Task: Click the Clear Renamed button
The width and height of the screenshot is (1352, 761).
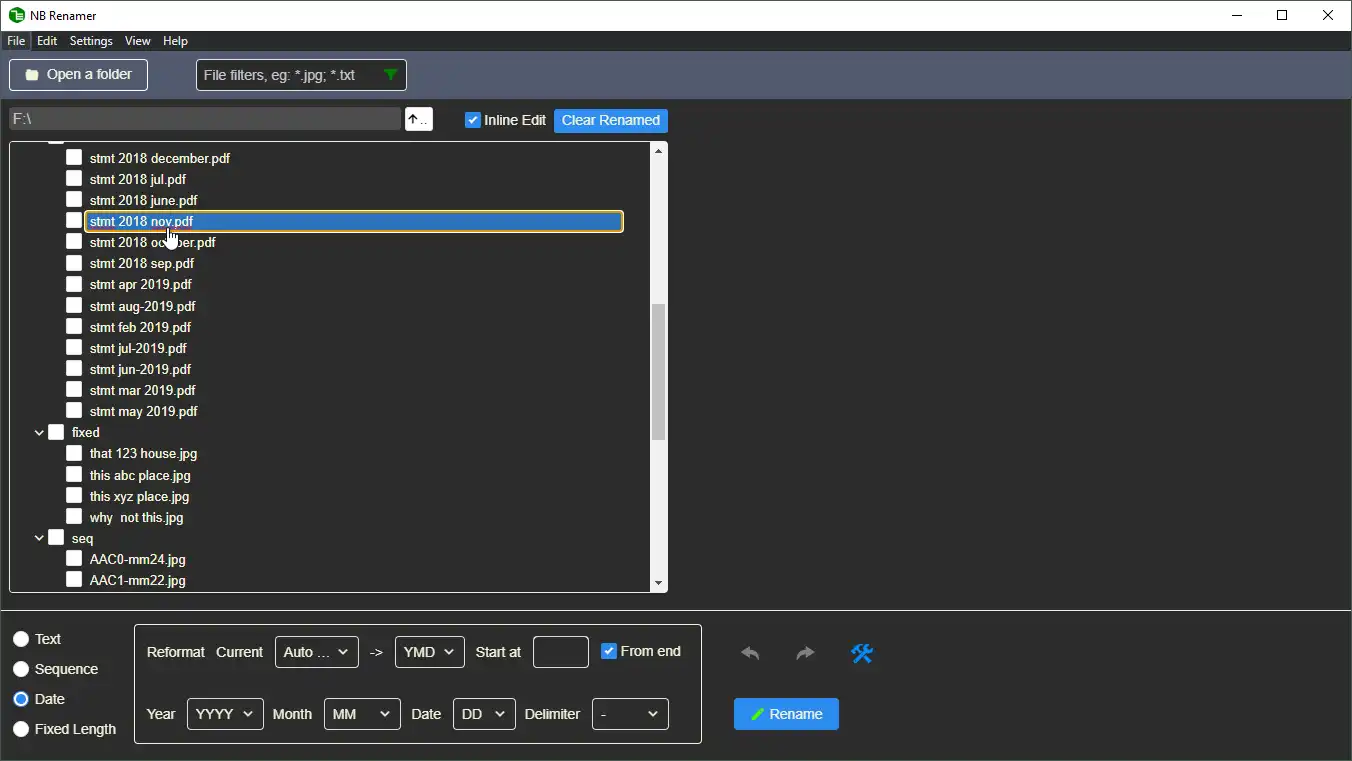Action: pyautogui.click(x=611, y=120)
